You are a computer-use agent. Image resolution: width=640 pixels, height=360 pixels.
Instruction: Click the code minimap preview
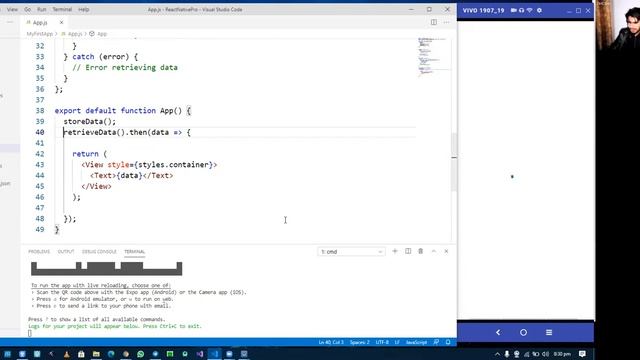pyautogui.click(x=433, y=57)
